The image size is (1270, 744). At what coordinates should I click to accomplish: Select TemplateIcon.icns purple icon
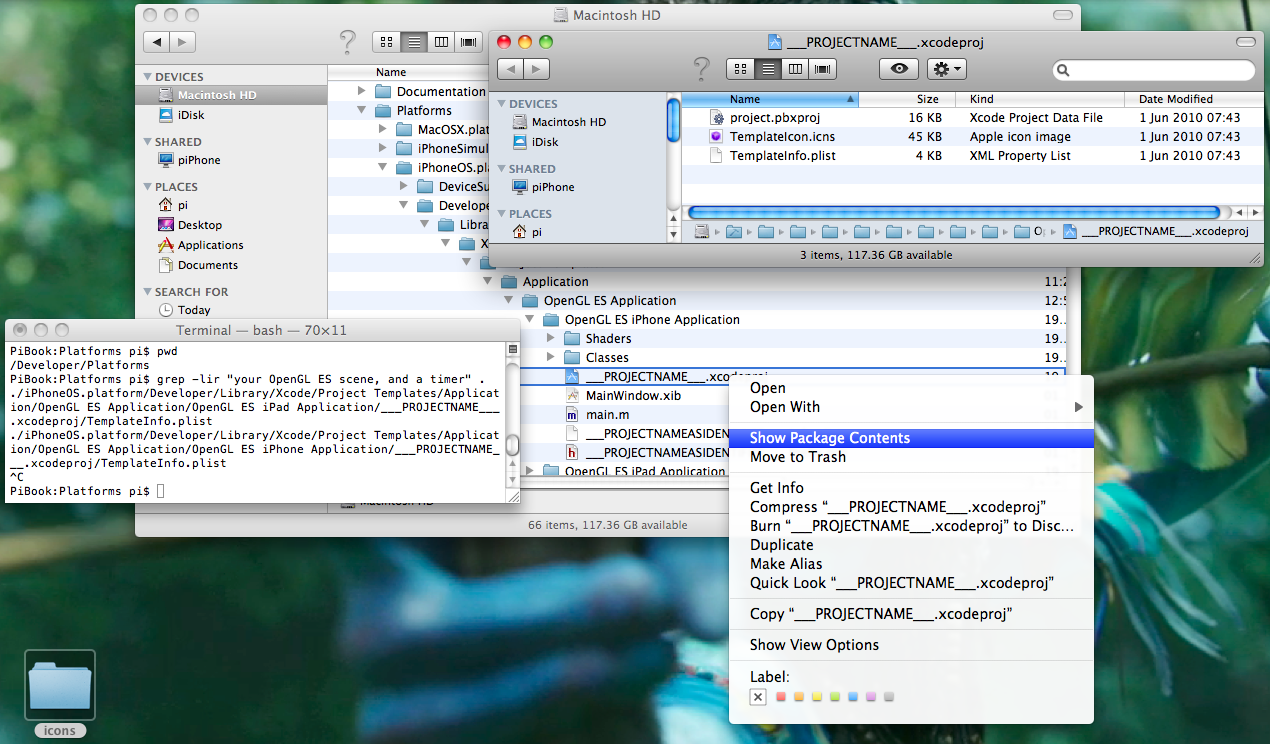pyautogui.click(x=716, y=137)
